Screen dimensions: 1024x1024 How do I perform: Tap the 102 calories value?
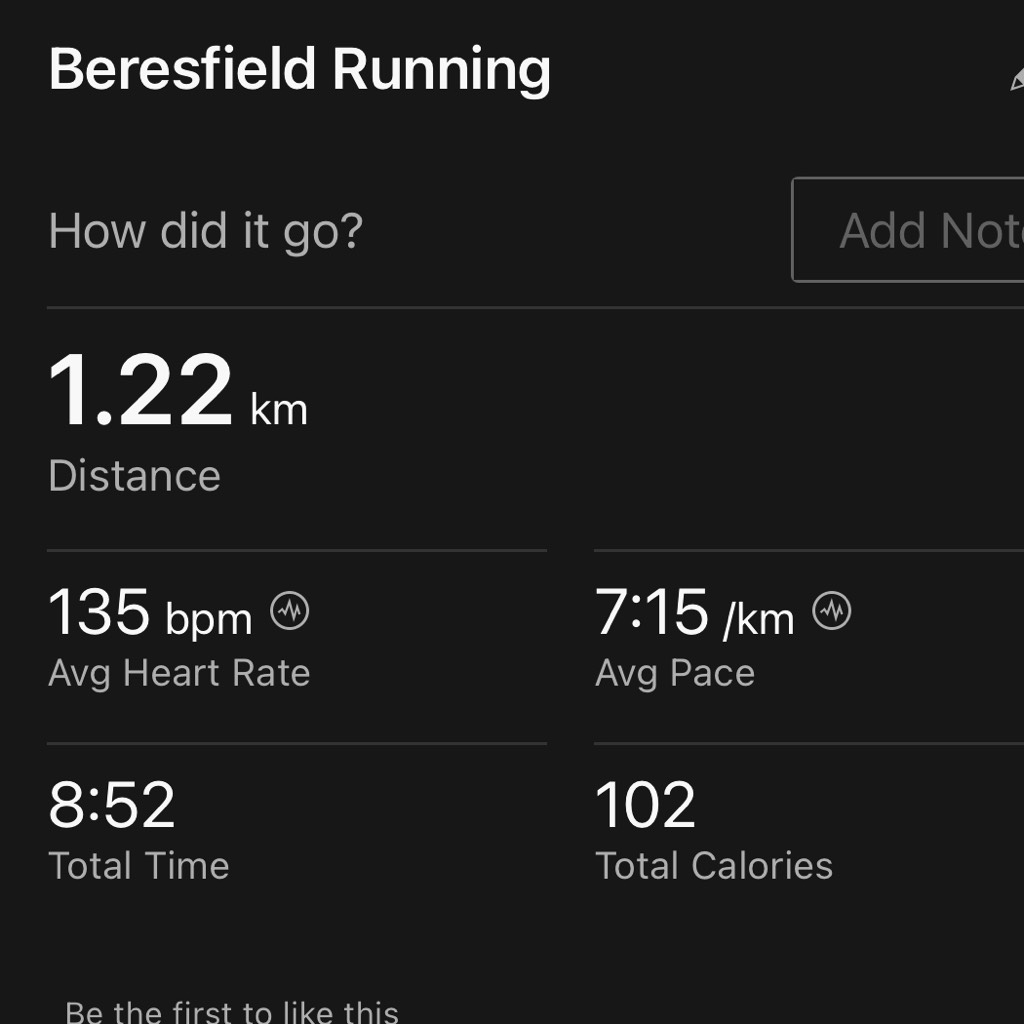click(645, 805)
